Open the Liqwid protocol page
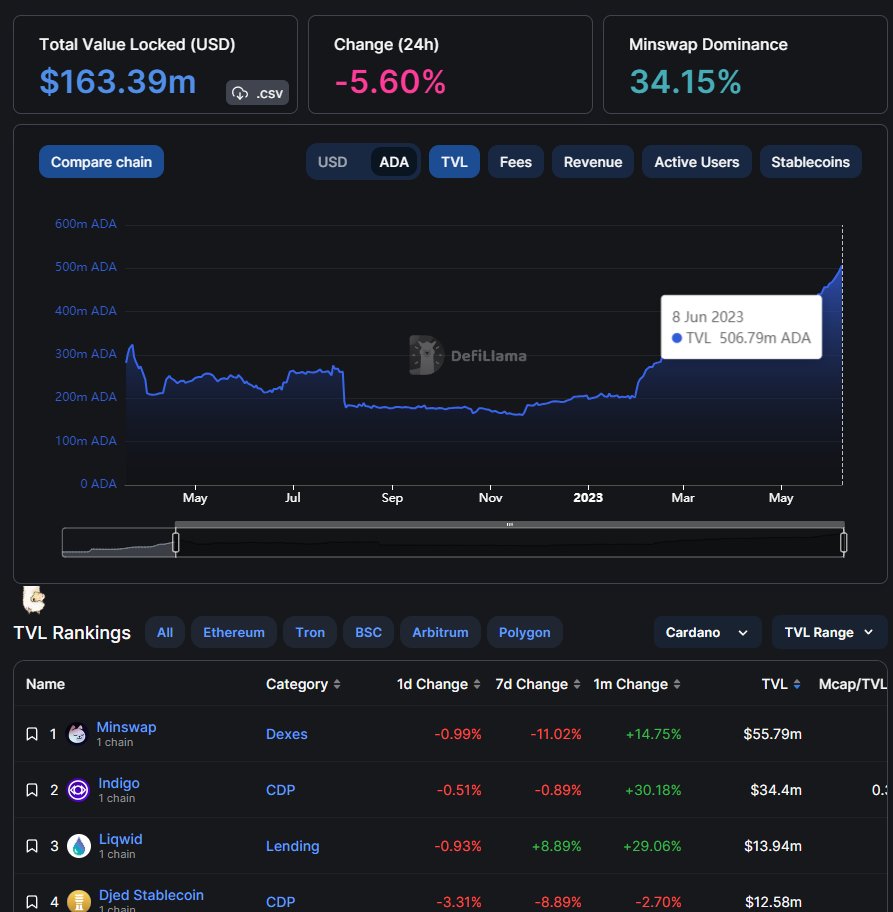893x912 pixels. pyautogui.click(x=120, y=839)
